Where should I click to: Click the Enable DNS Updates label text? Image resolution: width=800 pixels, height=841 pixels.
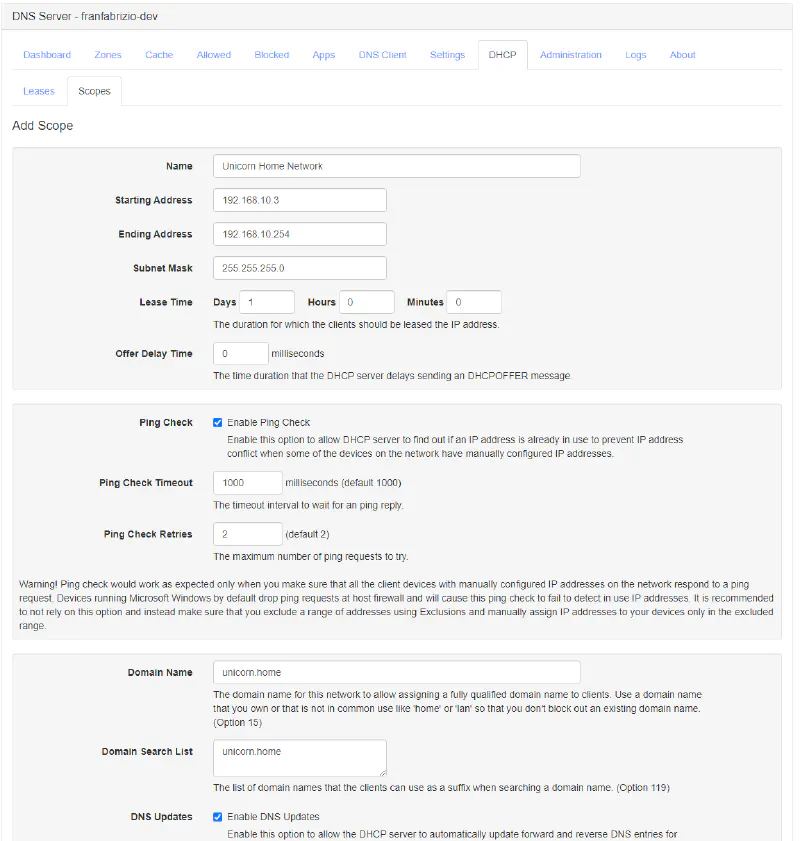point(273,817)
